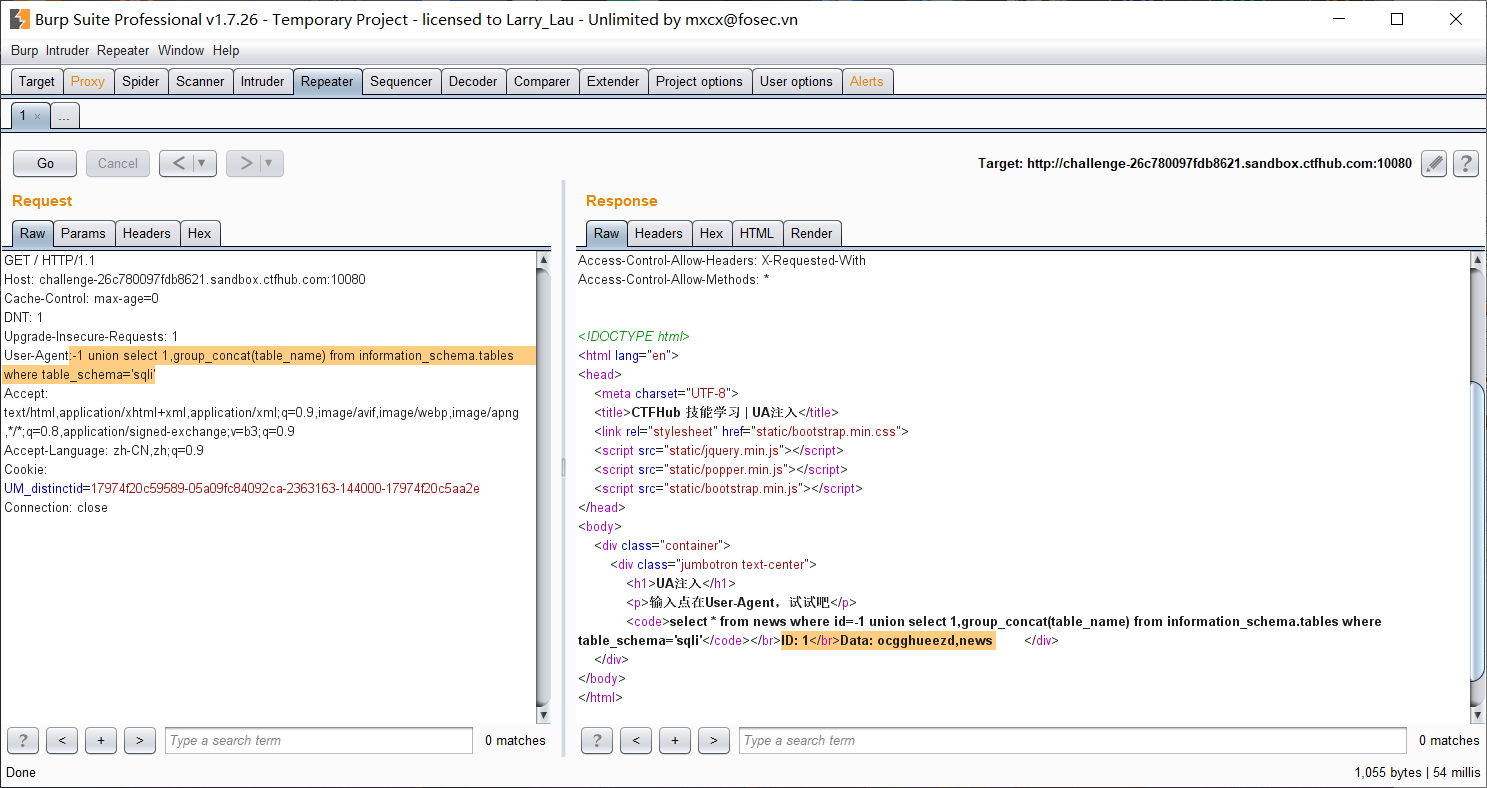Open the Repeater menu
This screenshot has height=788, width=1487.
123,50
